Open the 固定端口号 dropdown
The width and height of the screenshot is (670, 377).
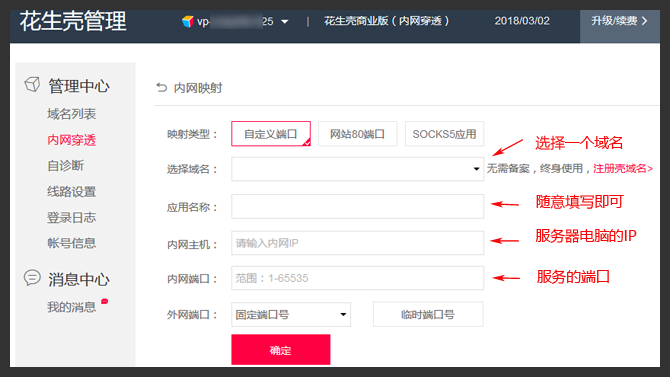[291, 315]
